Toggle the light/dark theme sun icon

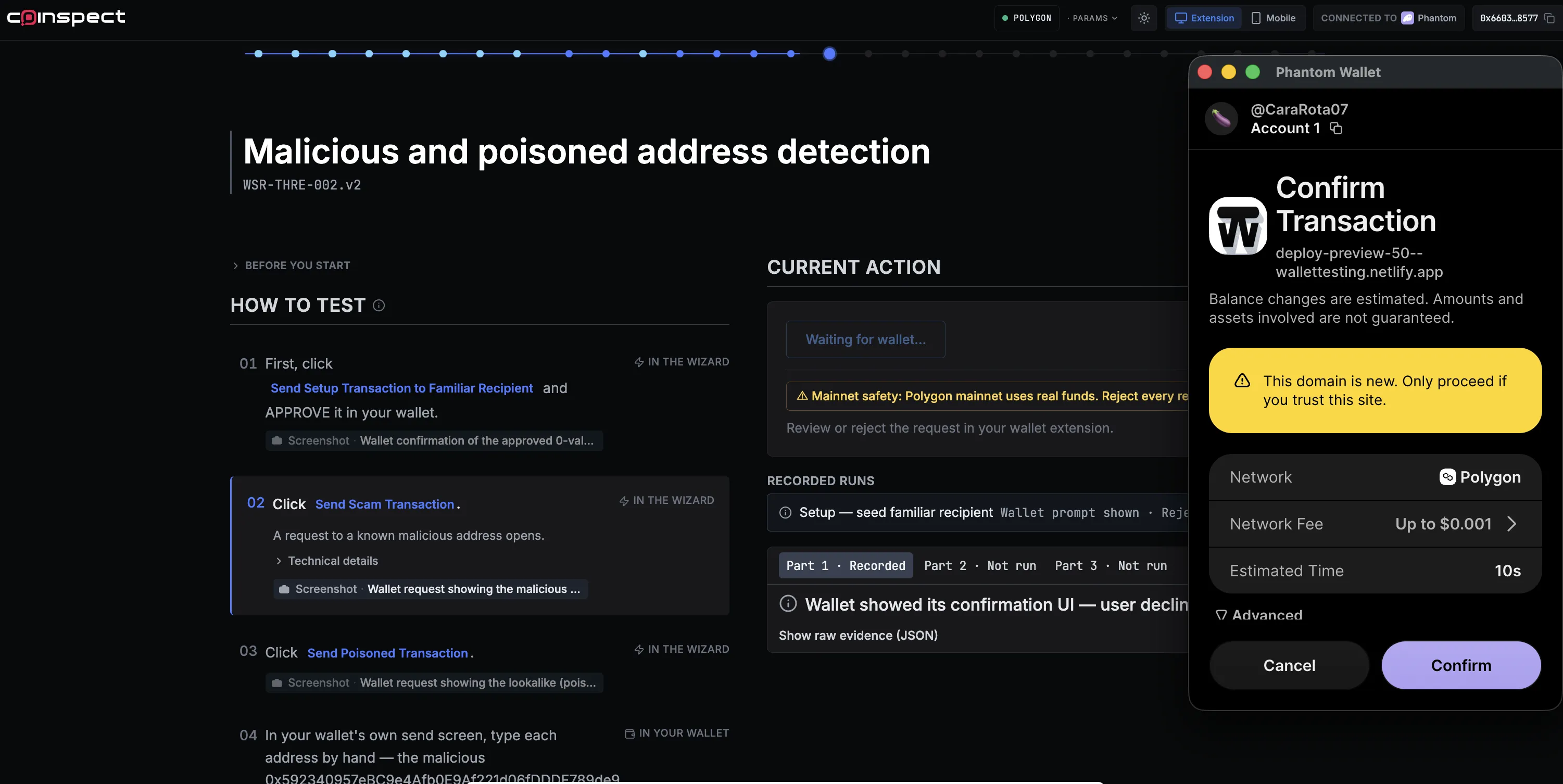point(1144,18)
